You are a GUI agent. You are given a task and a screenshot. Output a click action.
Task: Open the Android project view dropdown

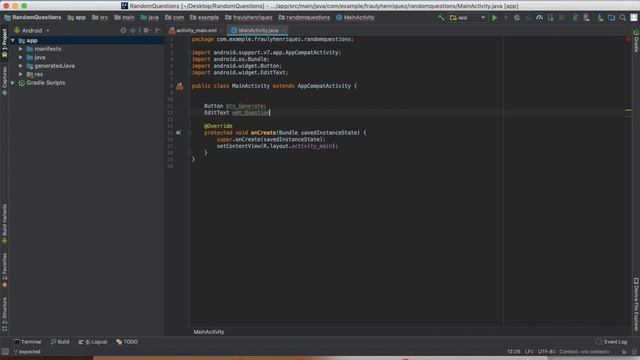(x=32, y=30)
